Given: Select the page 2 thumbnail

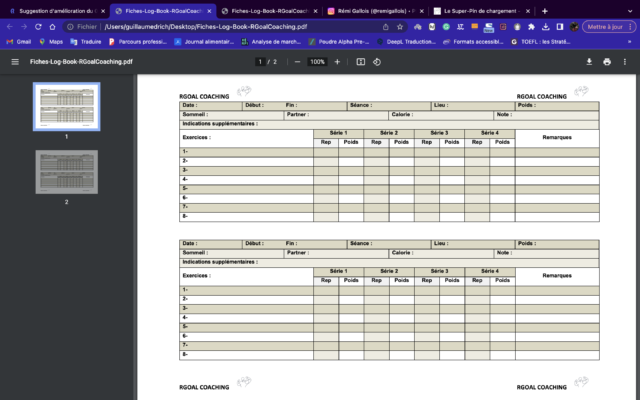Looking at the screenshot, I should pos(67,170).
